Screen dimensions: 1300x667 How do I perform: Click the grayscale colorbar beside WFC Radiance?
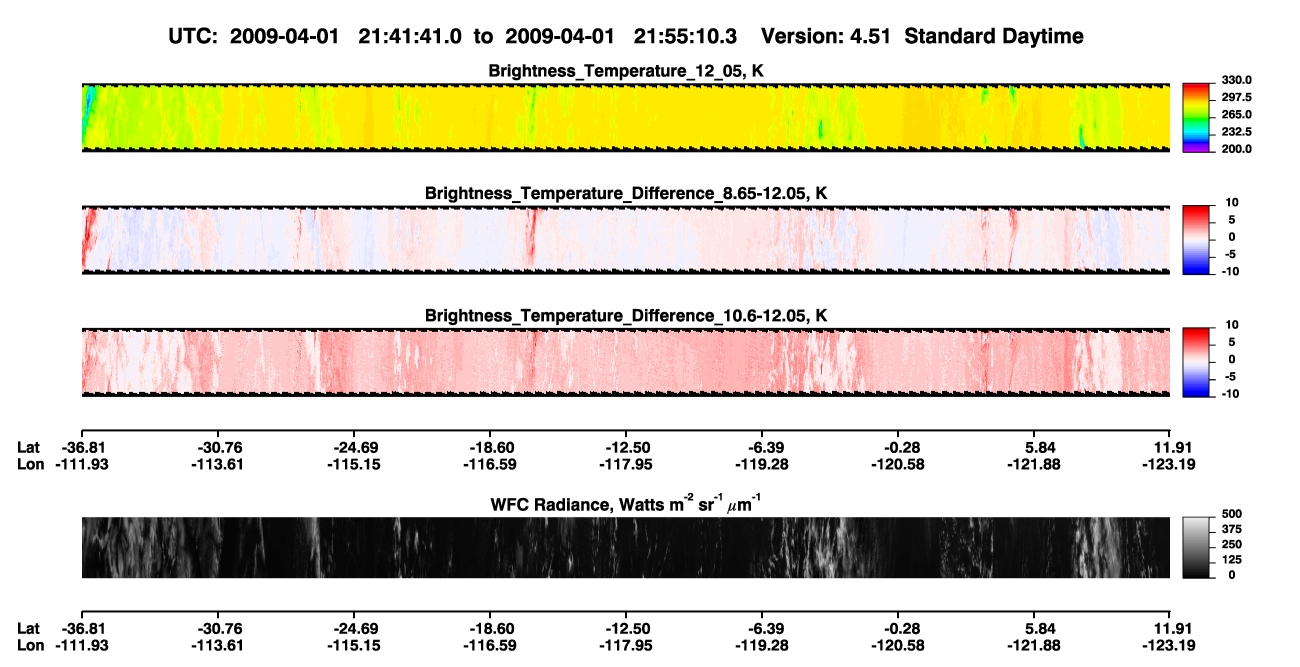[1196, 547]
